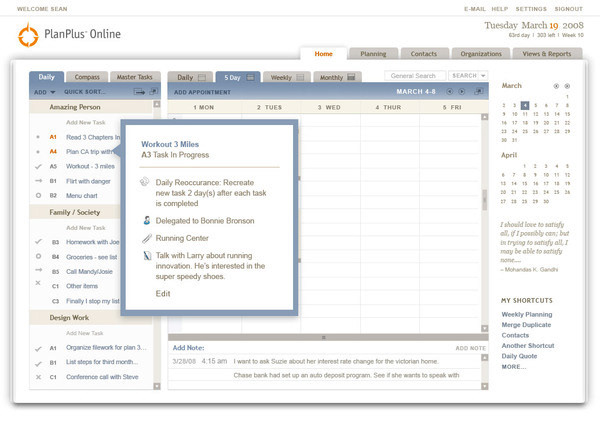
Task: Toggle completed checkmark for Homework with Joe
Action: tap(38, 241)
